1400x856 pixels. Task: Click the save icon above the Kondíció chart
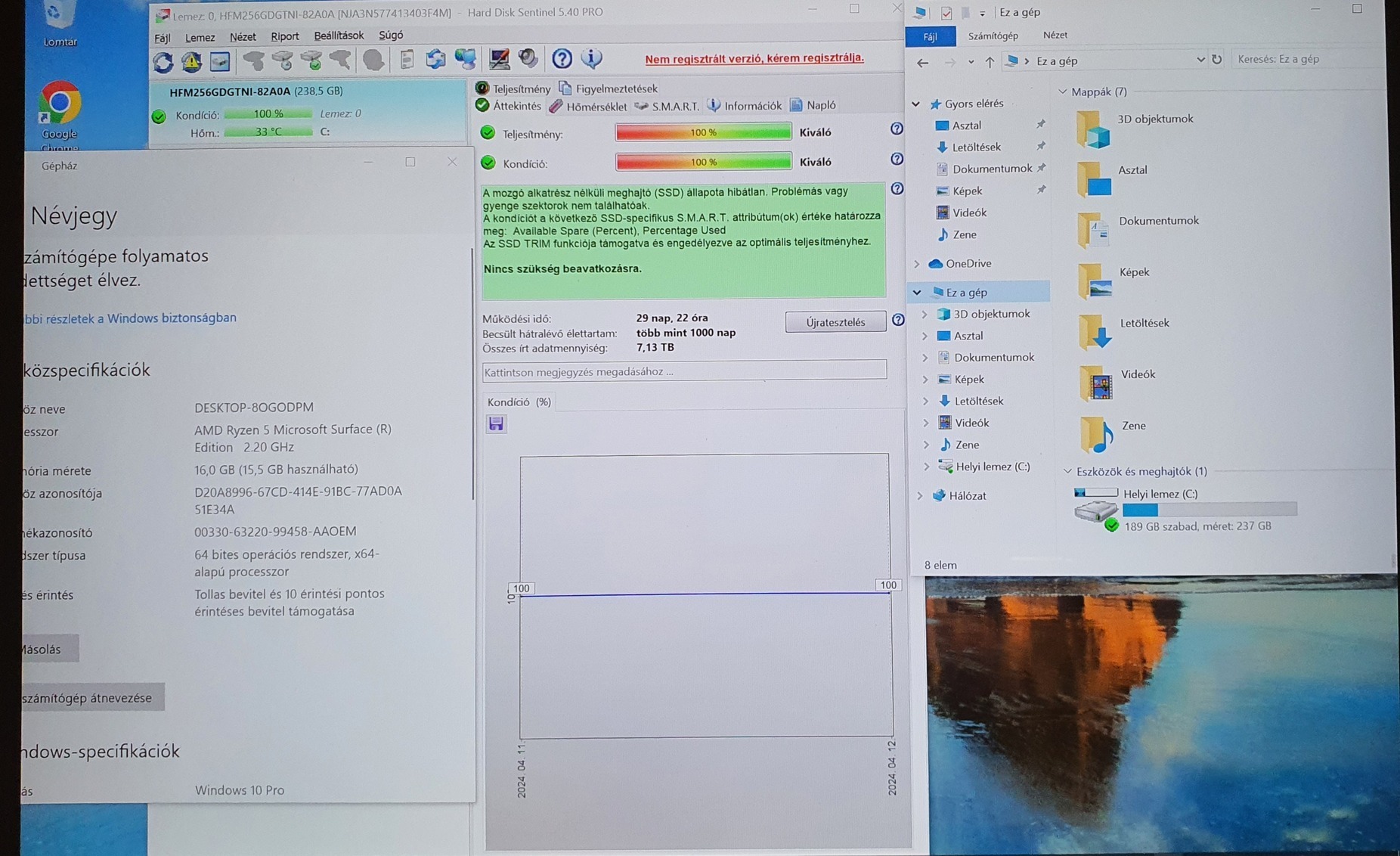click(x=496, y=423)
